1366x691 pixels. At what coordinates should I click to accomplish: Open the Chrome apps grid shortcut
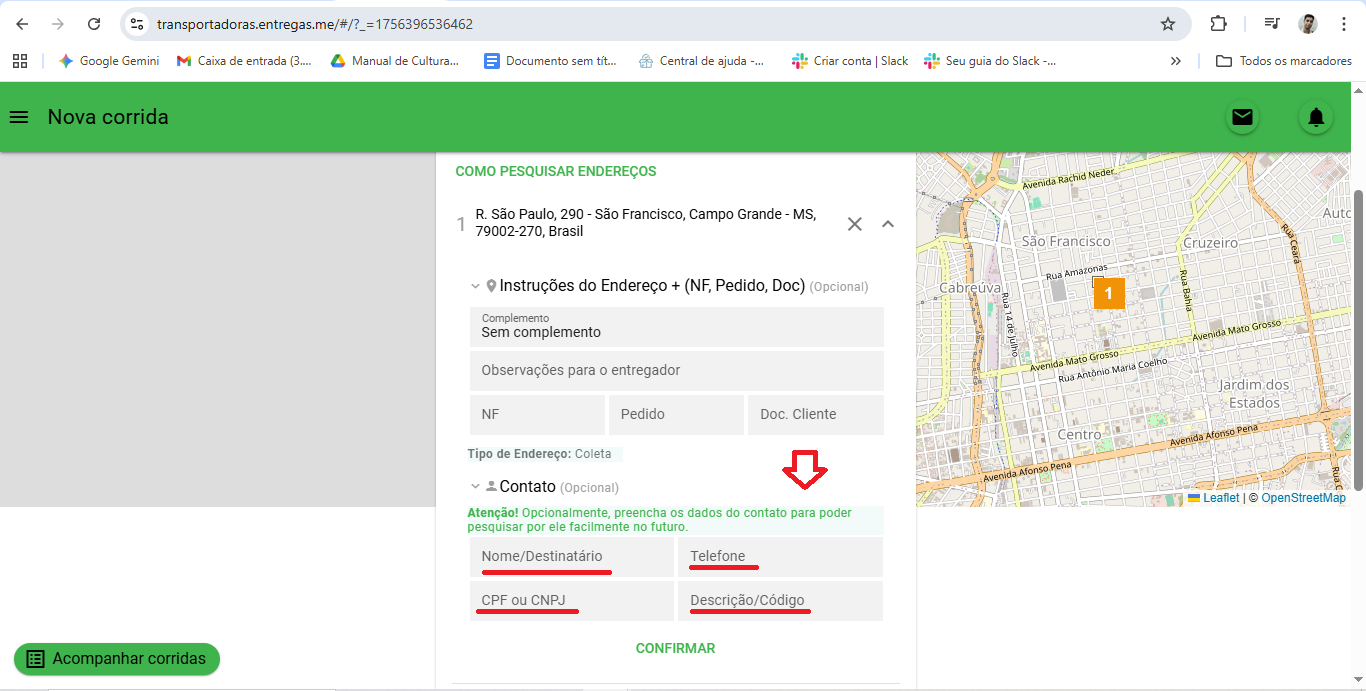pos(20,61)
